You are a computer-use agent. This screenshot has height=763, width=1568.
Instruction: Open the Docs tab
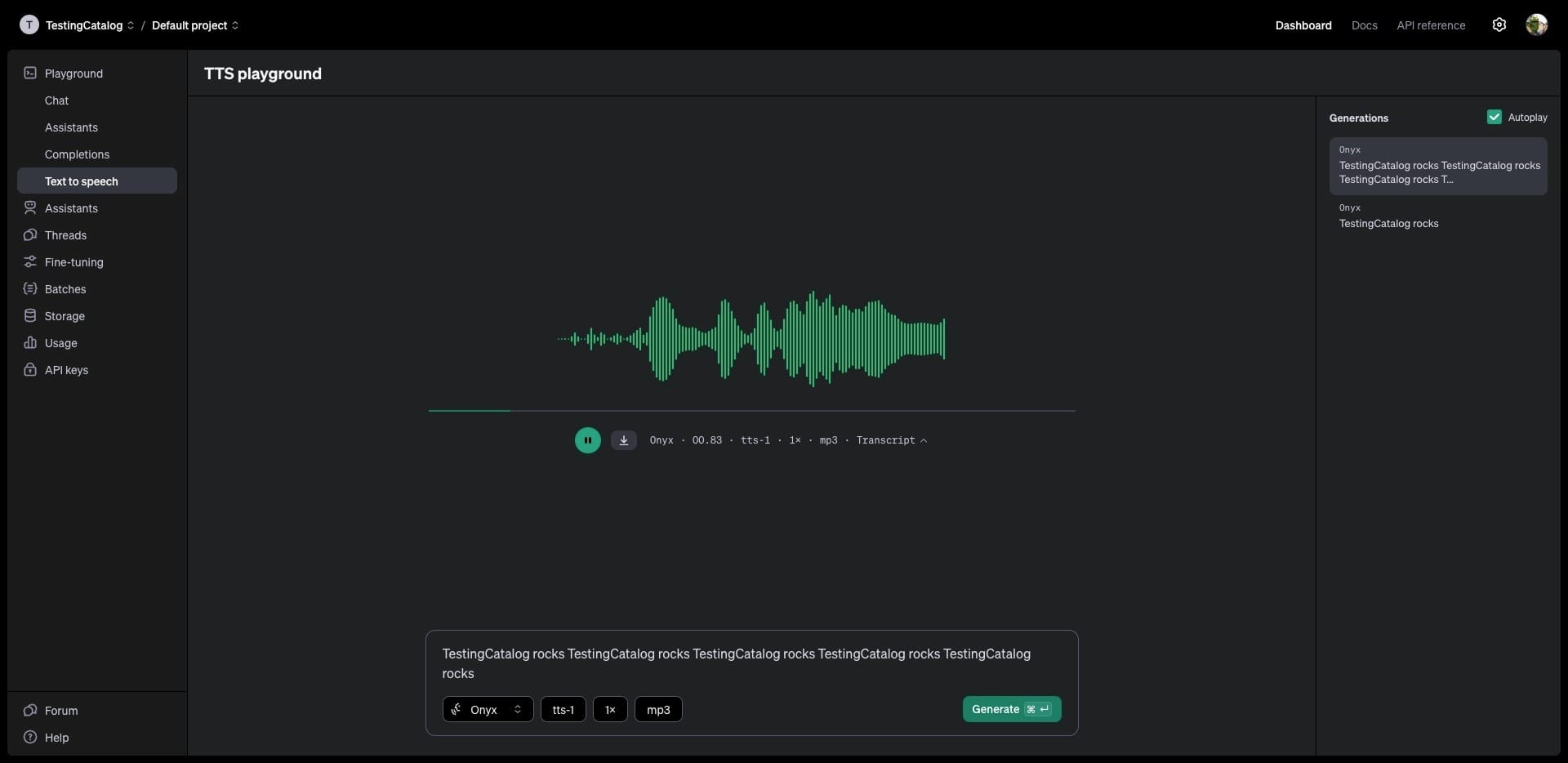click(x=1364, y=25)
